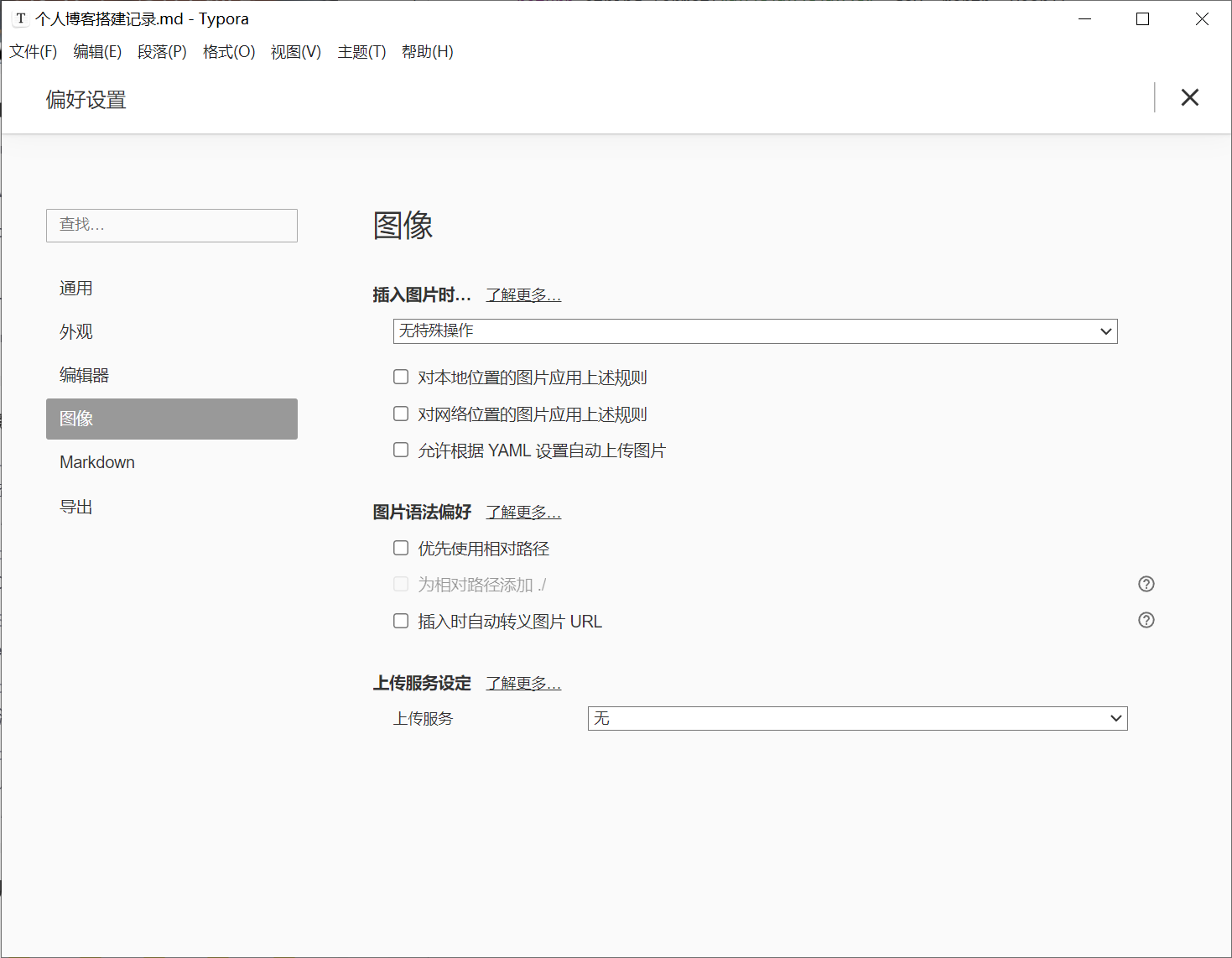
Task: Toggle 插入时自动转义图片 URL checkbox
Action: [401, 621]
